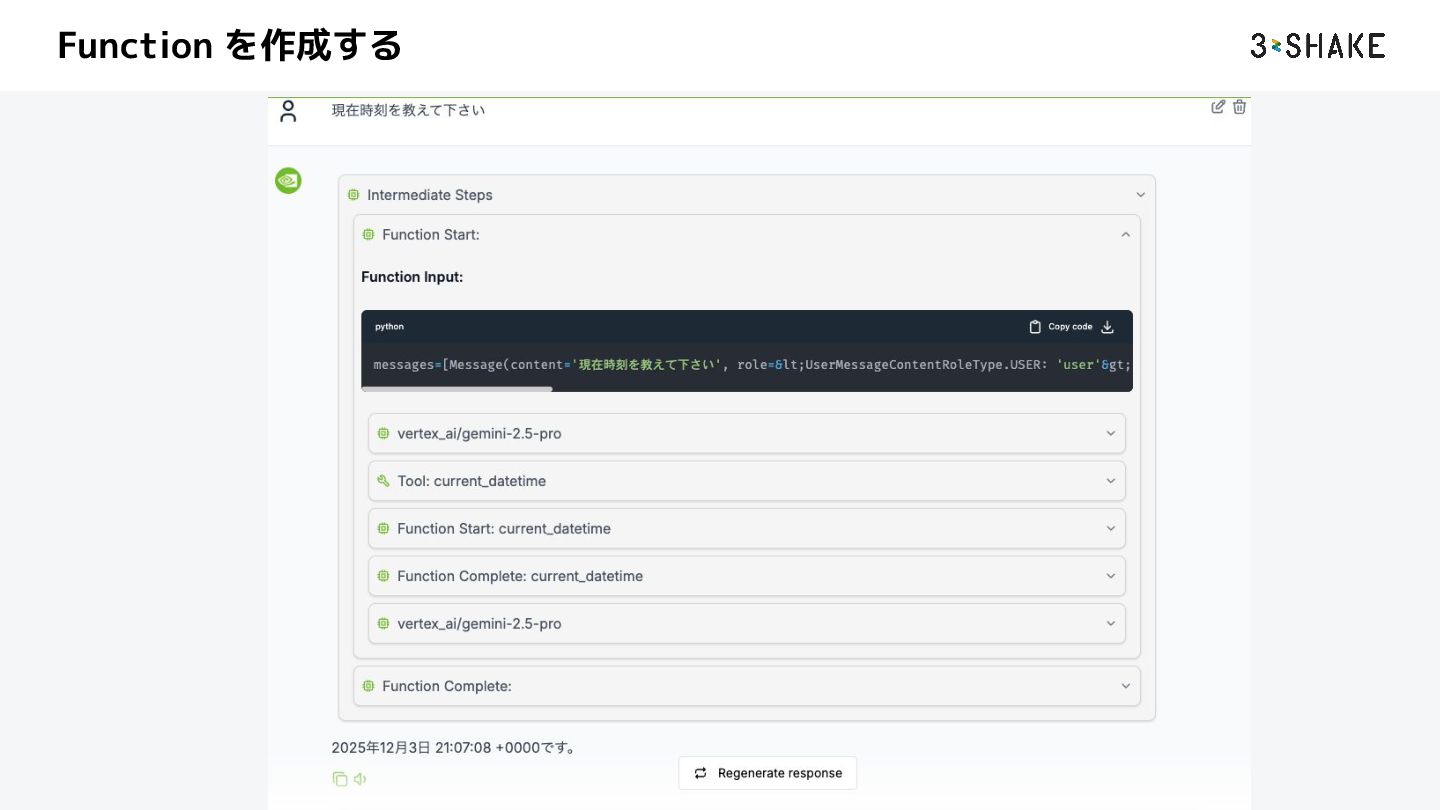Expand Function Start: current_datetime step
1440x810 pixels.
point(746,528)
